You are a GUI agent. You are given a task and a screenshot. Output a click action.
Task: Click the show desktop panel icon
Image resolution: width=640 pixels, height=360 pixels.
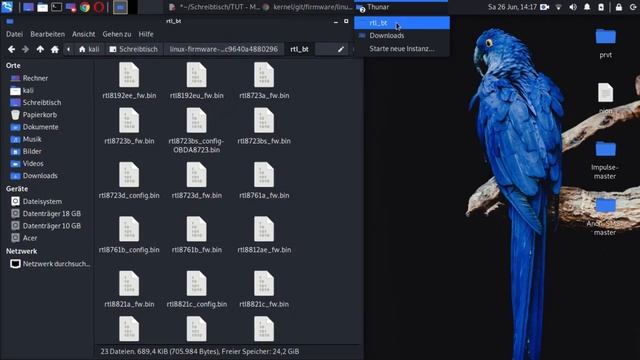click(28, 7)
